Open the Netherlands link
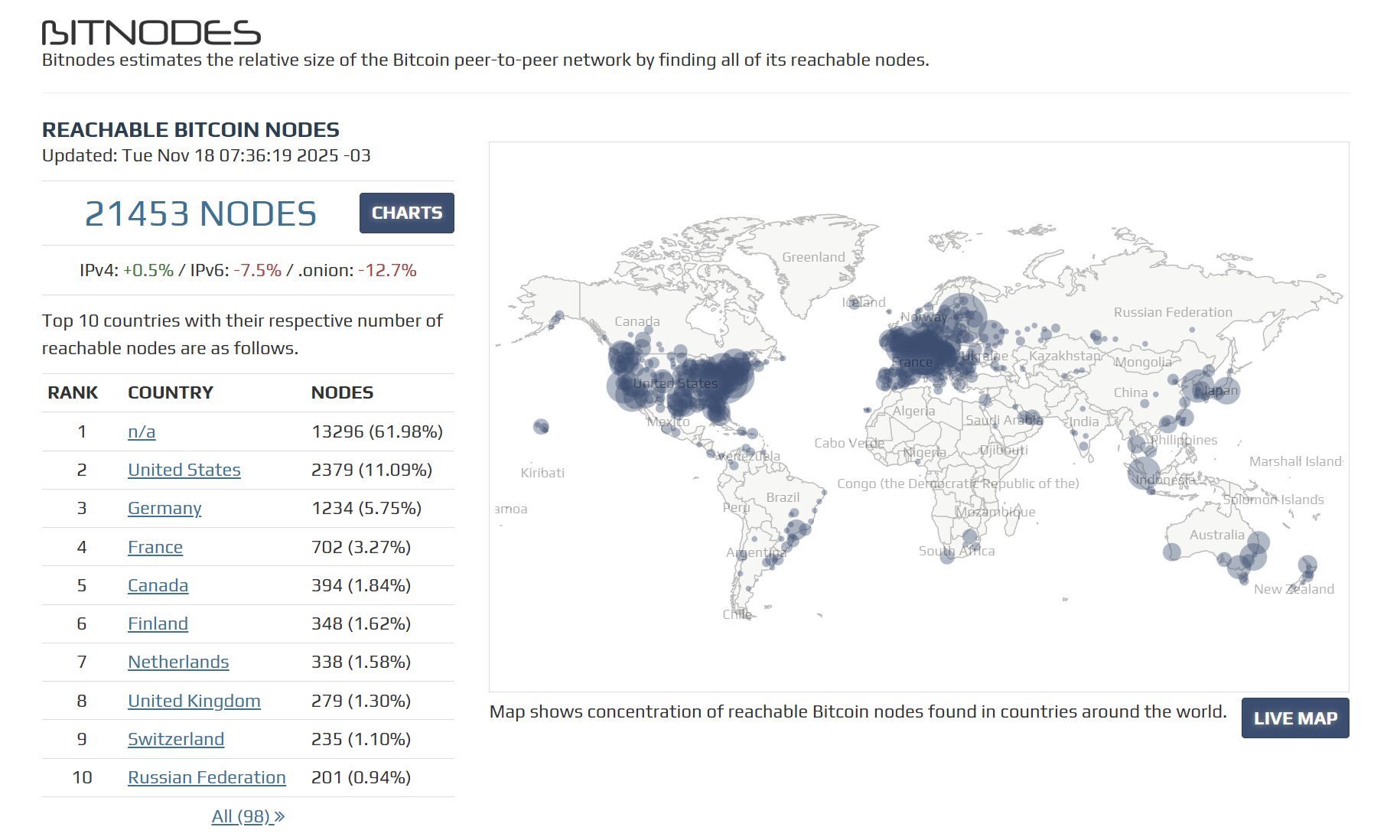The height and width of the screenshot is (840, 1400). 178,662
